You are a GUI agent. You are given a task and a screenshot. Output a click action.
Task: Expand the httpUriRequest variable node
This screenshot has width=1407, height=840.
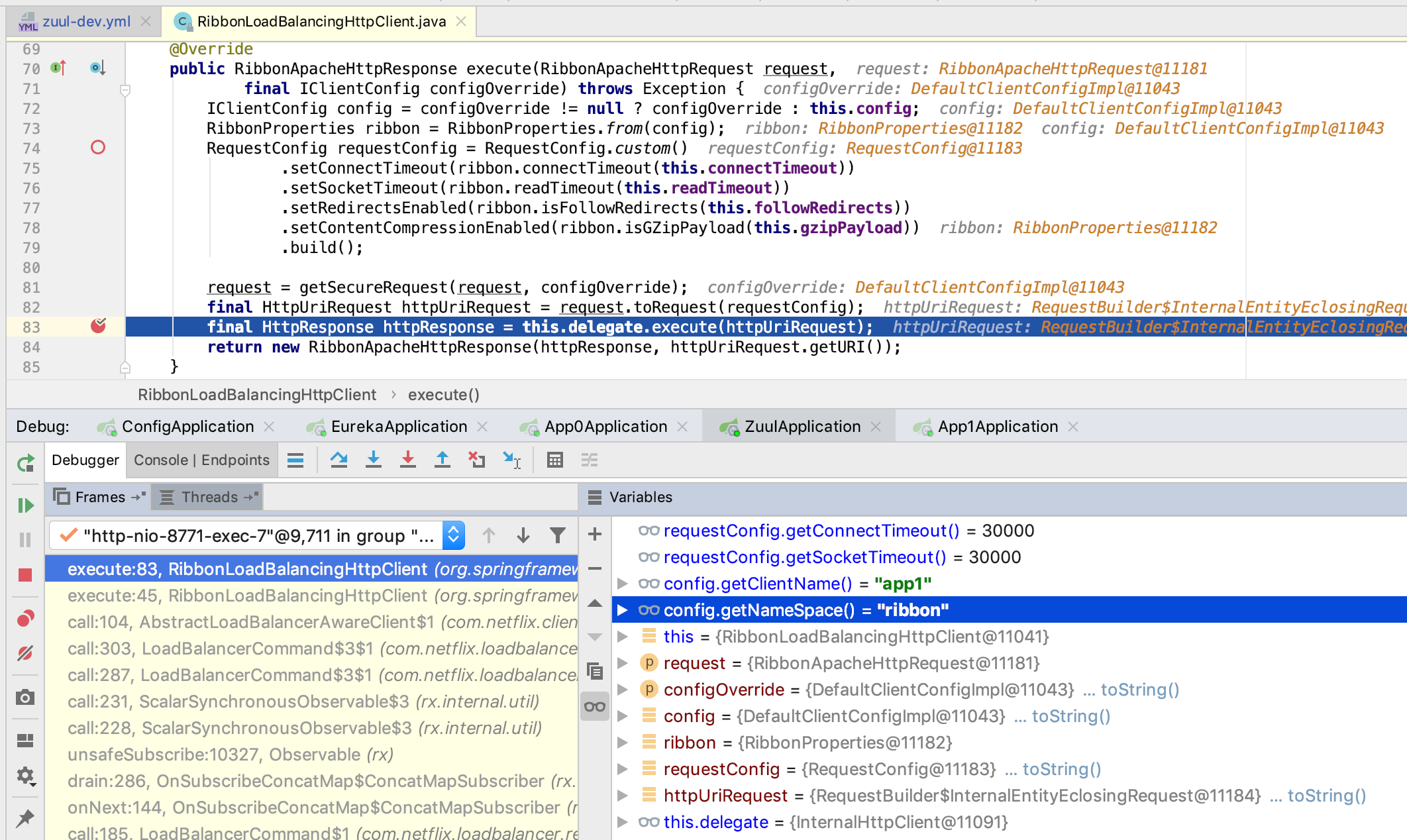pyautogui.click(x=622, y=796)
